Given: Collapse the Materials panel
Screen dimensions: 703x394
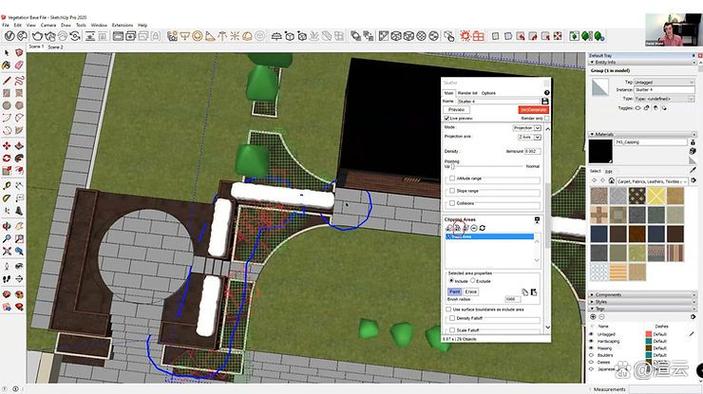Looking at the screenshot, I should 592,134.
